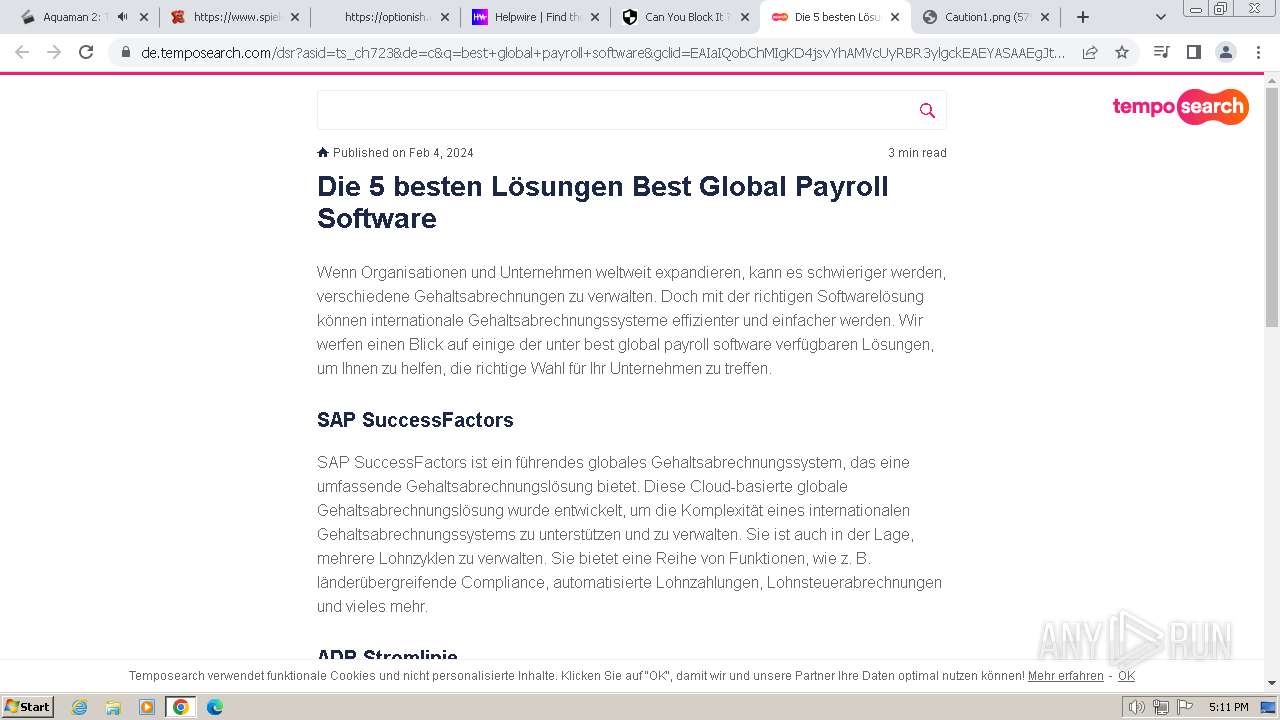Image resolution: width=1280 pixels, height=720 pixels.
Task: Click the volume speaker tray icon
Action: click(x=1136, y=707)
